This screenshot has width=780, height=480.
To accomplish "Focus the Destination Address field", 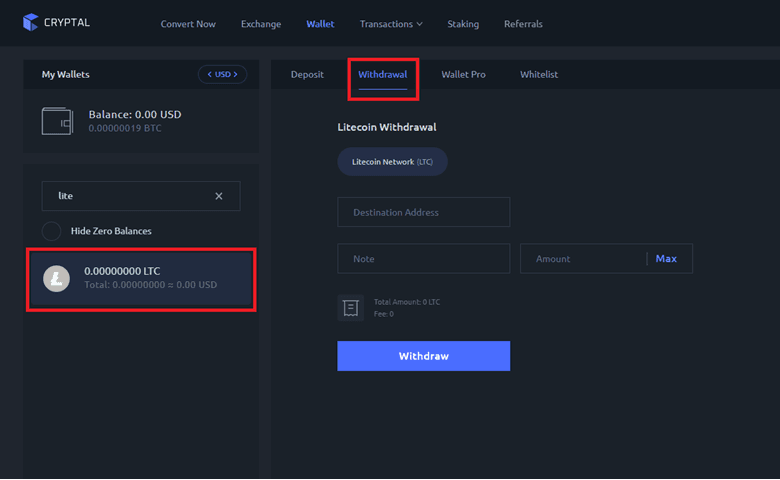I will tap(424, 212).
